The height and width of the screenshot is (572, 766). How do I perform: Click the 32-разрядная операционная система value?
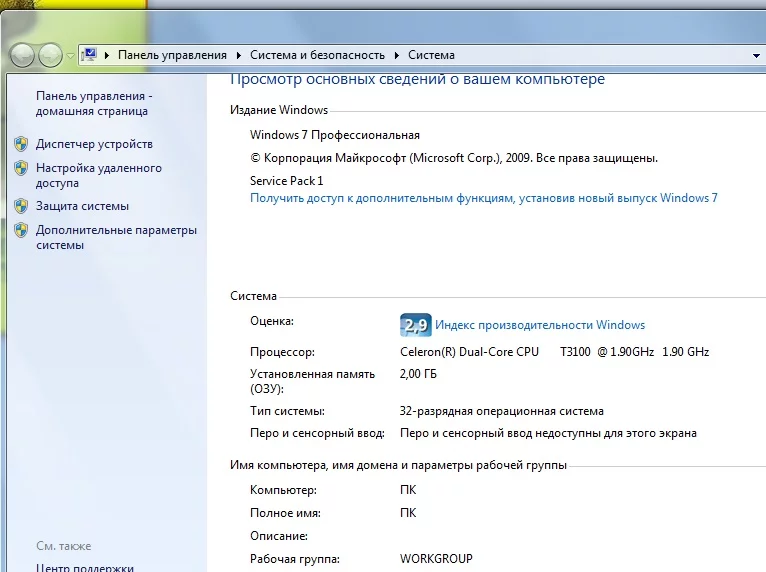point(502,411)
